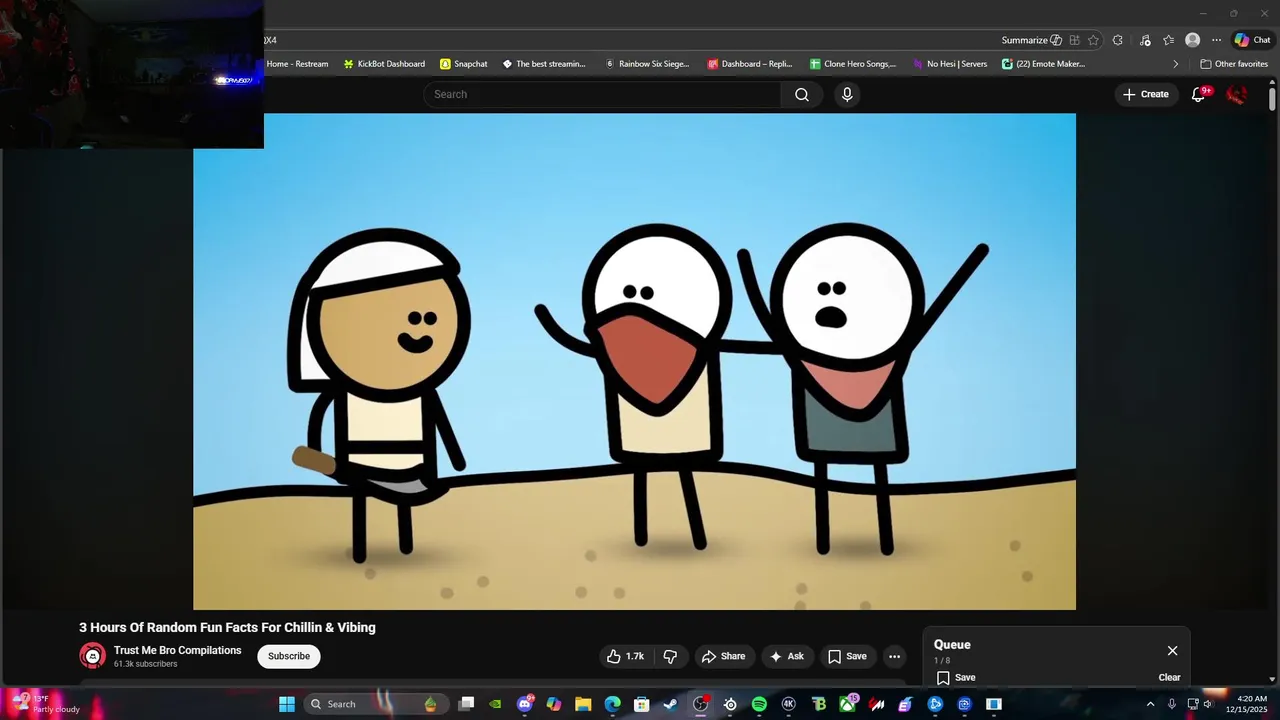Add this page to favorites star

pyautogui.click(x=1093, y=40)
